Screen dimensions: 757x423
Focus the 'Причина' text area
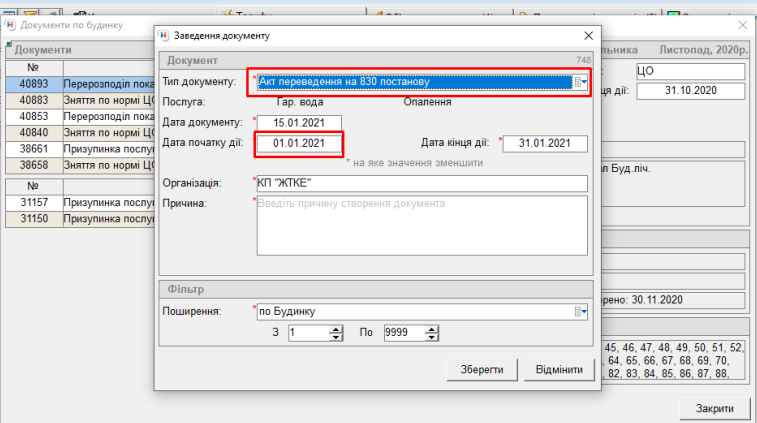click(x=420, y=225)
